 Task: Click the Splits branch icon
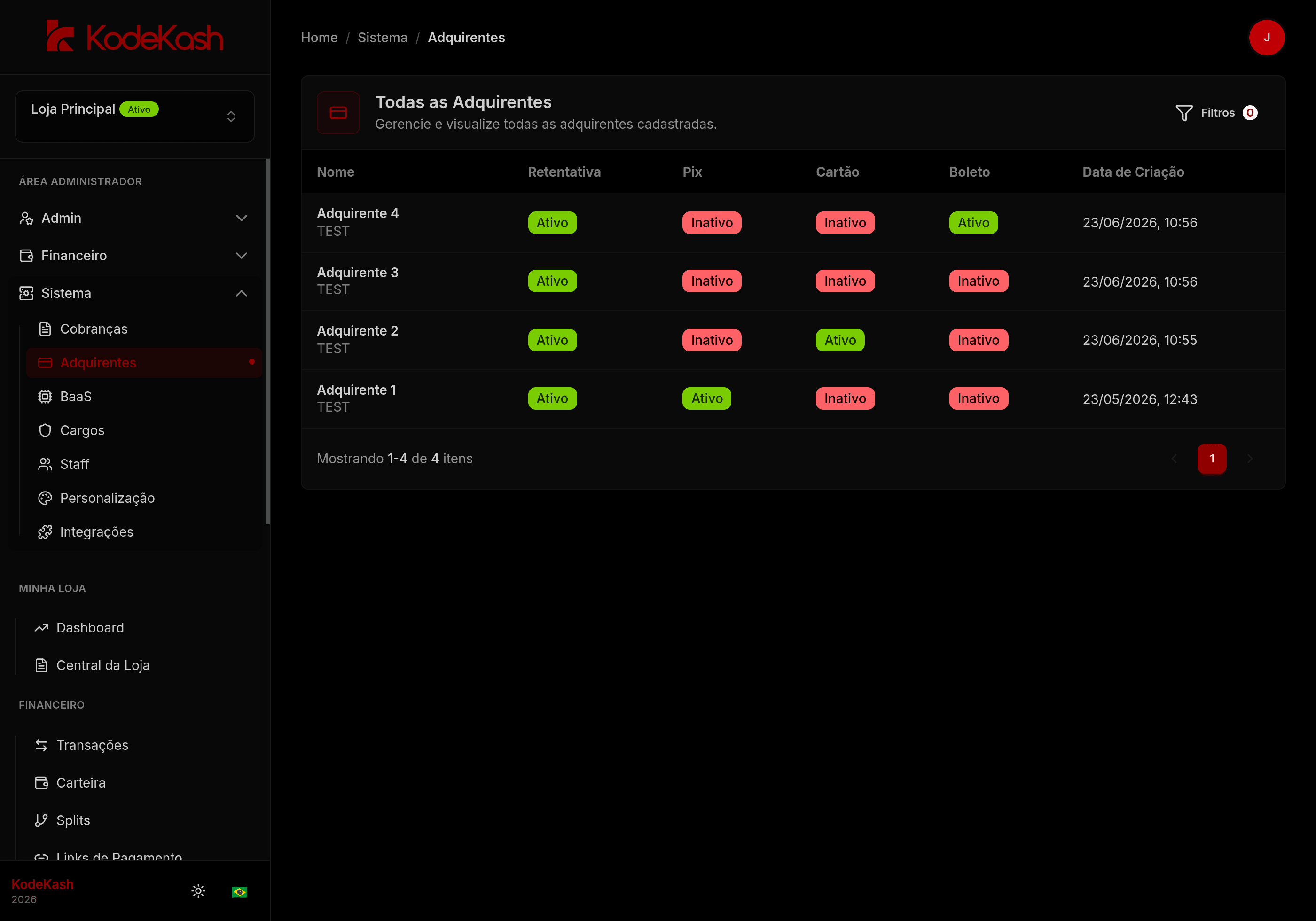pos(41,821)
